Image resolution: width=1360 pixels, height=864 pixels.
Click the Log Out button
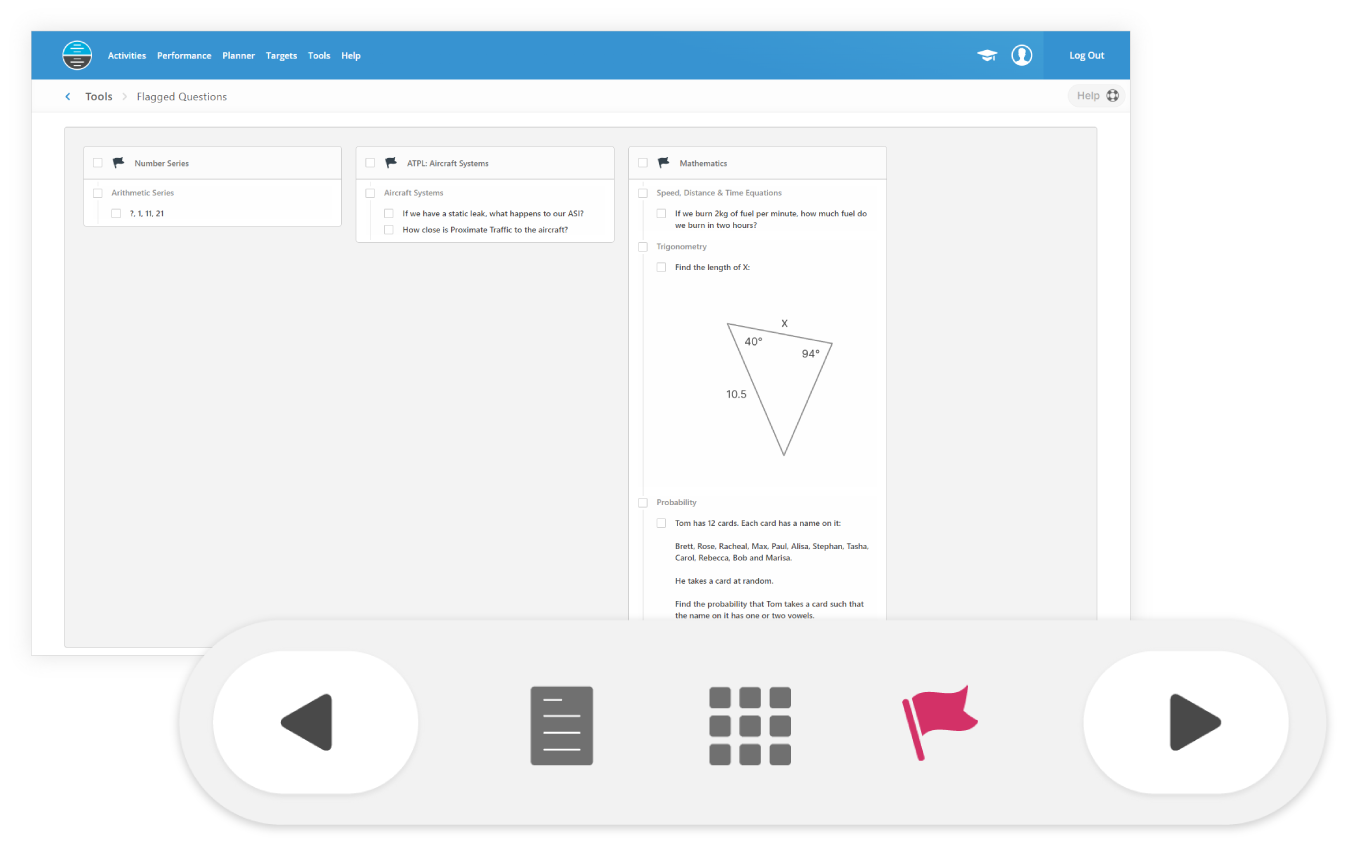1086,56
